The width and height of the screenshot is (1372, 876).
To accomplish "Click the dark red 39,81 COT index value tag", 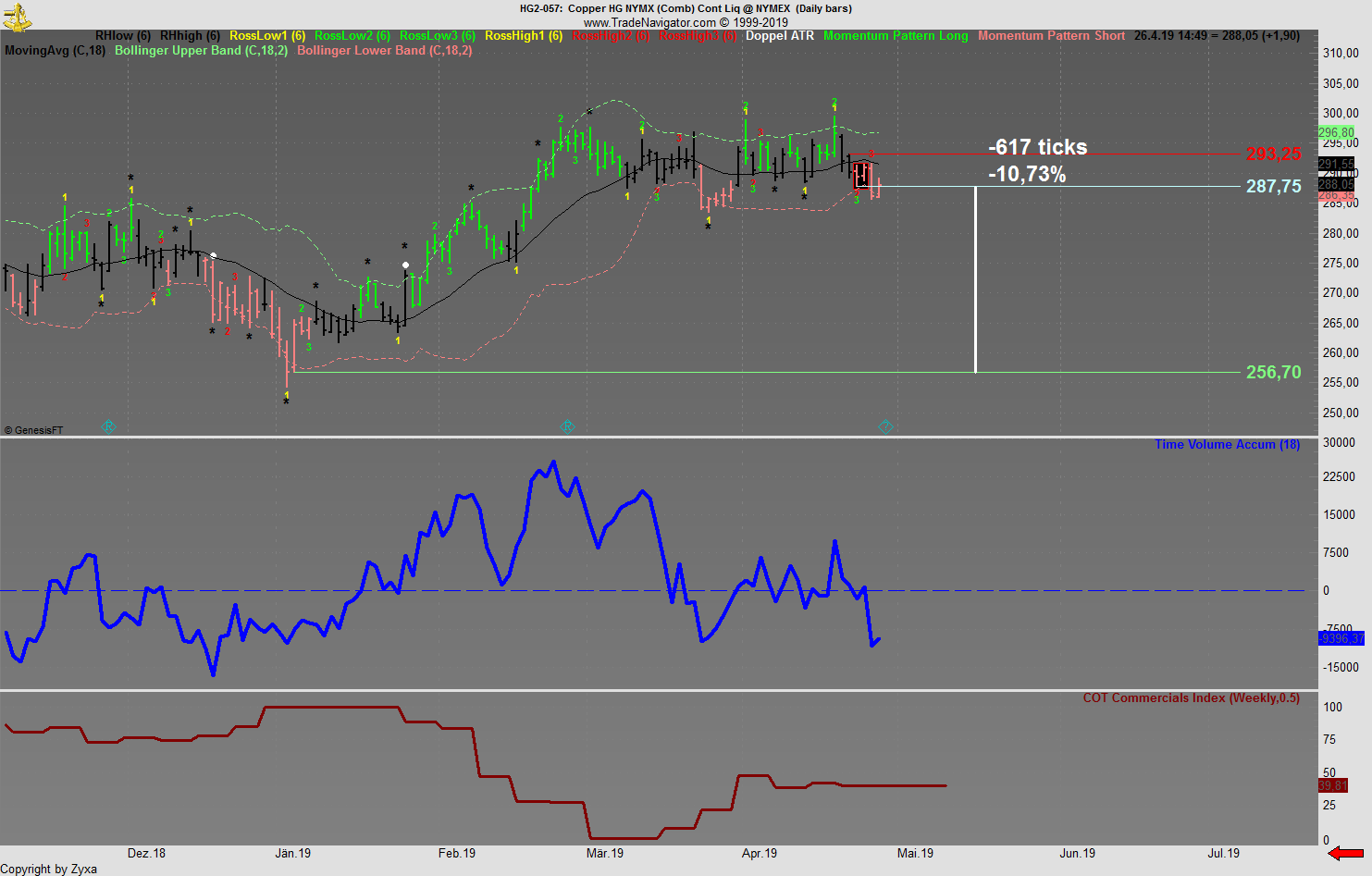I will (x=1333, y=785).
